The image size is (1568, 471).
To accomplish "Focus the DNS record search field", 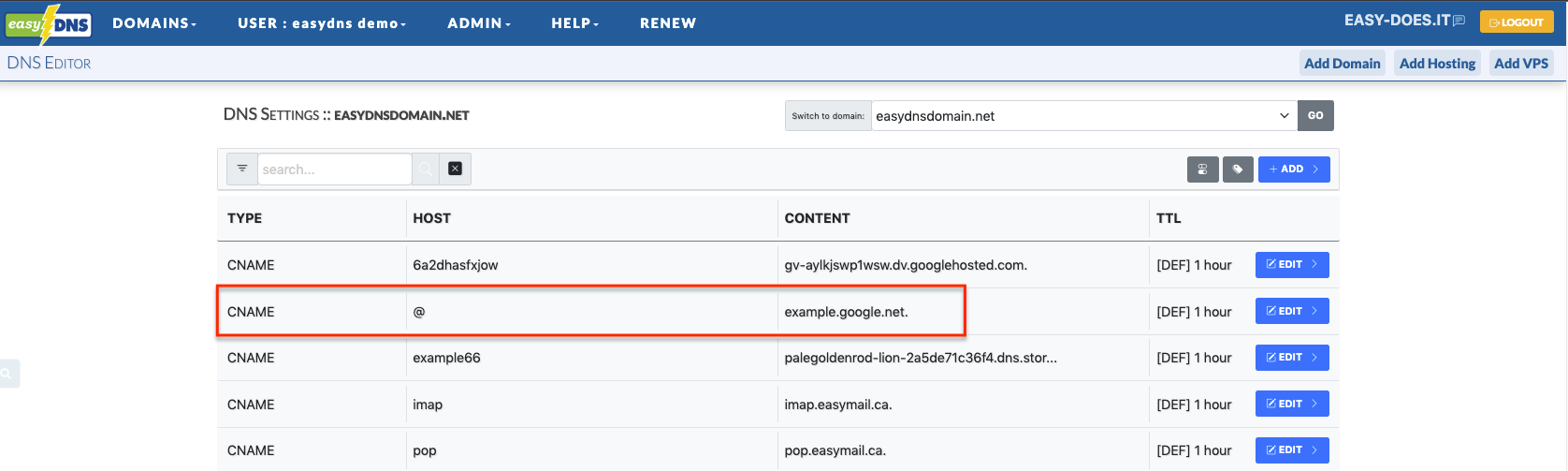I will point(334,169).
